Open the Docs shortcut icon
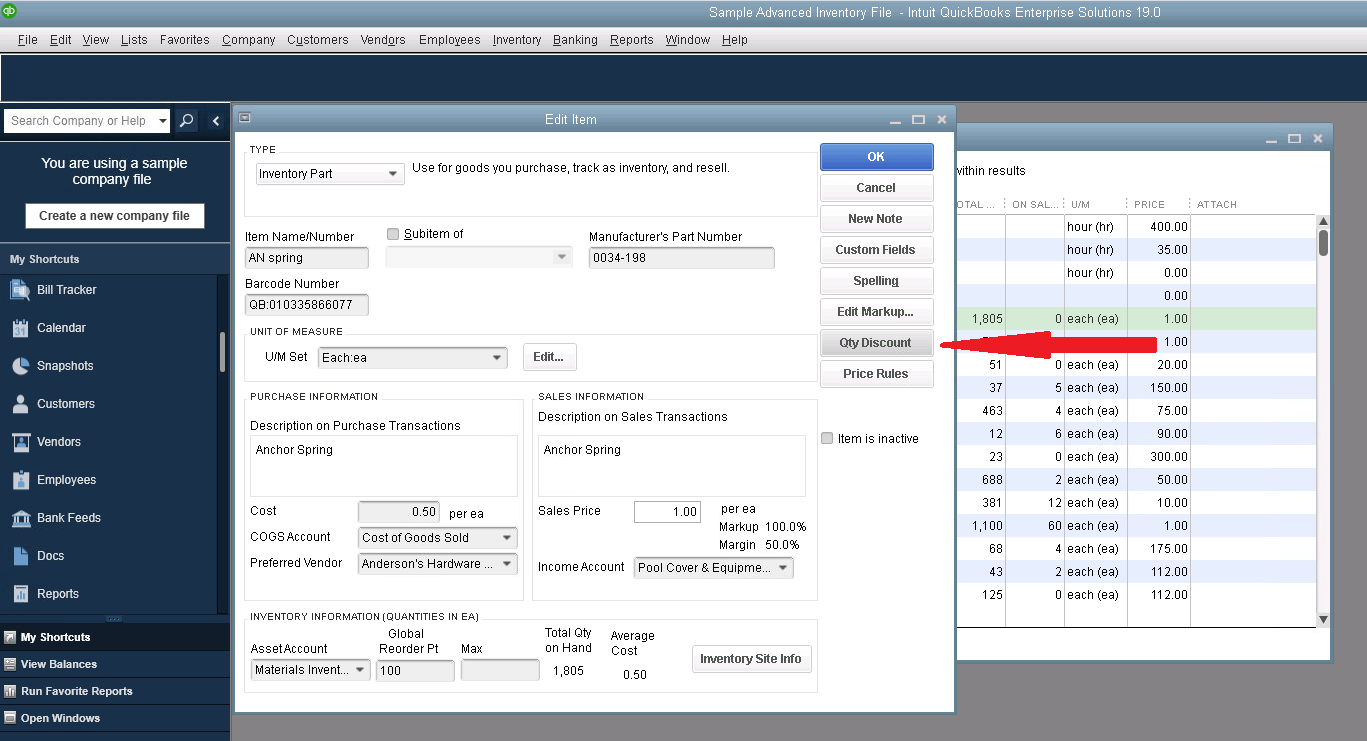Screen dimensions: 1367x741 tap(20, 556)
